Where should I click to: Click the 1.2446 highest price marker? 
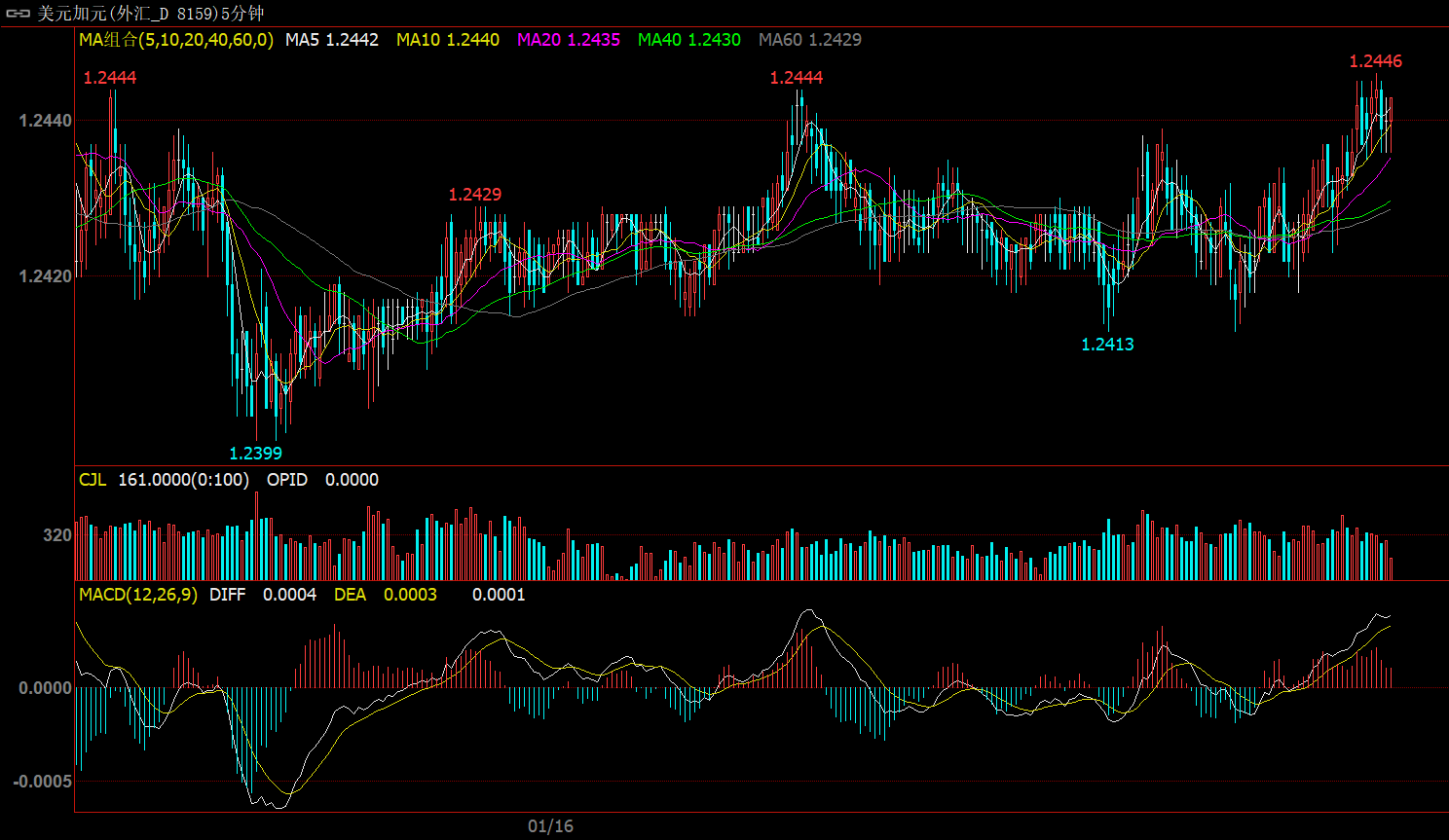[1375, 61]
